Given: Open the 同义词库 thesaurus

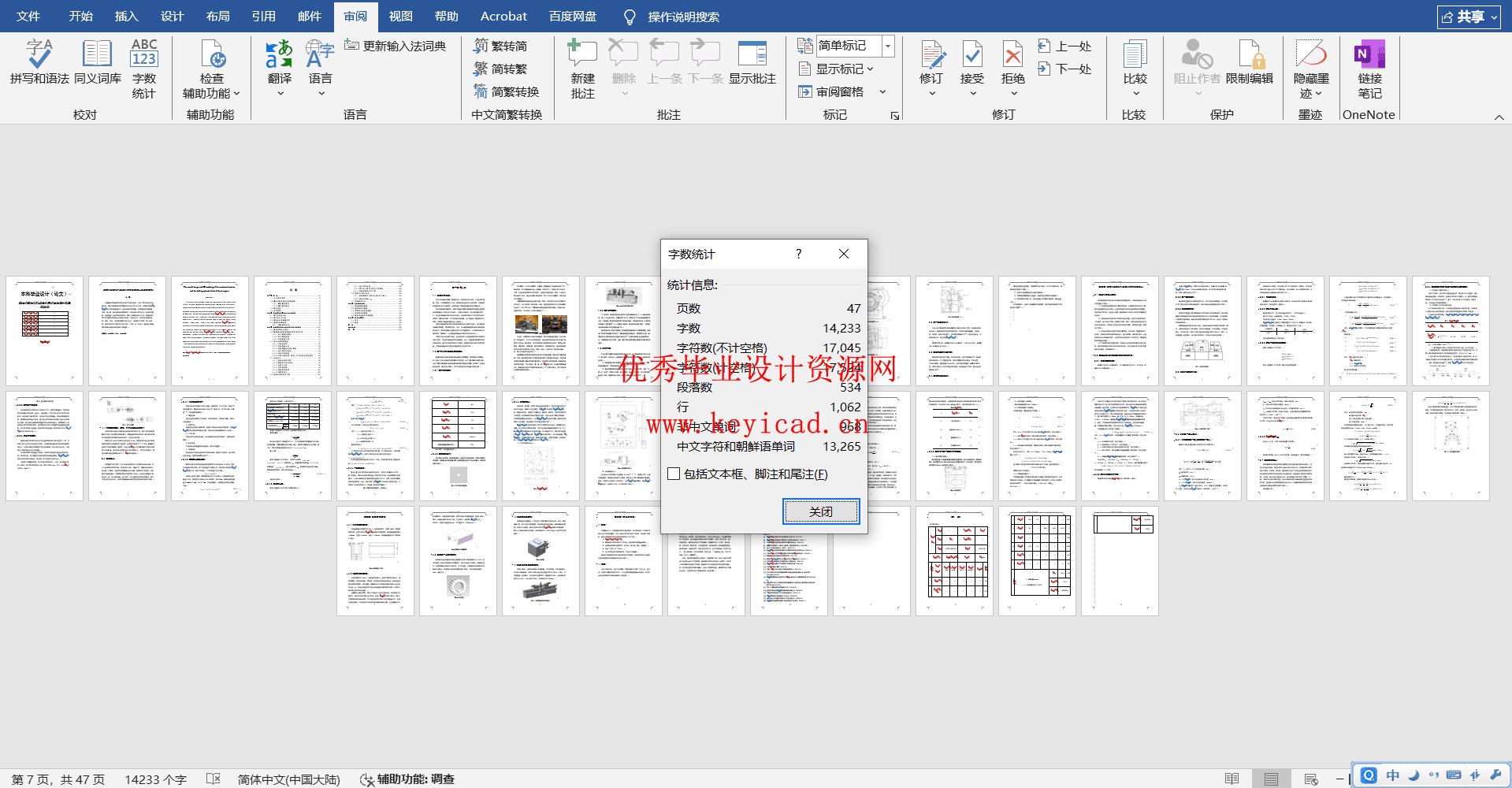Looking at the screenshot, I should tap(98, 61).
